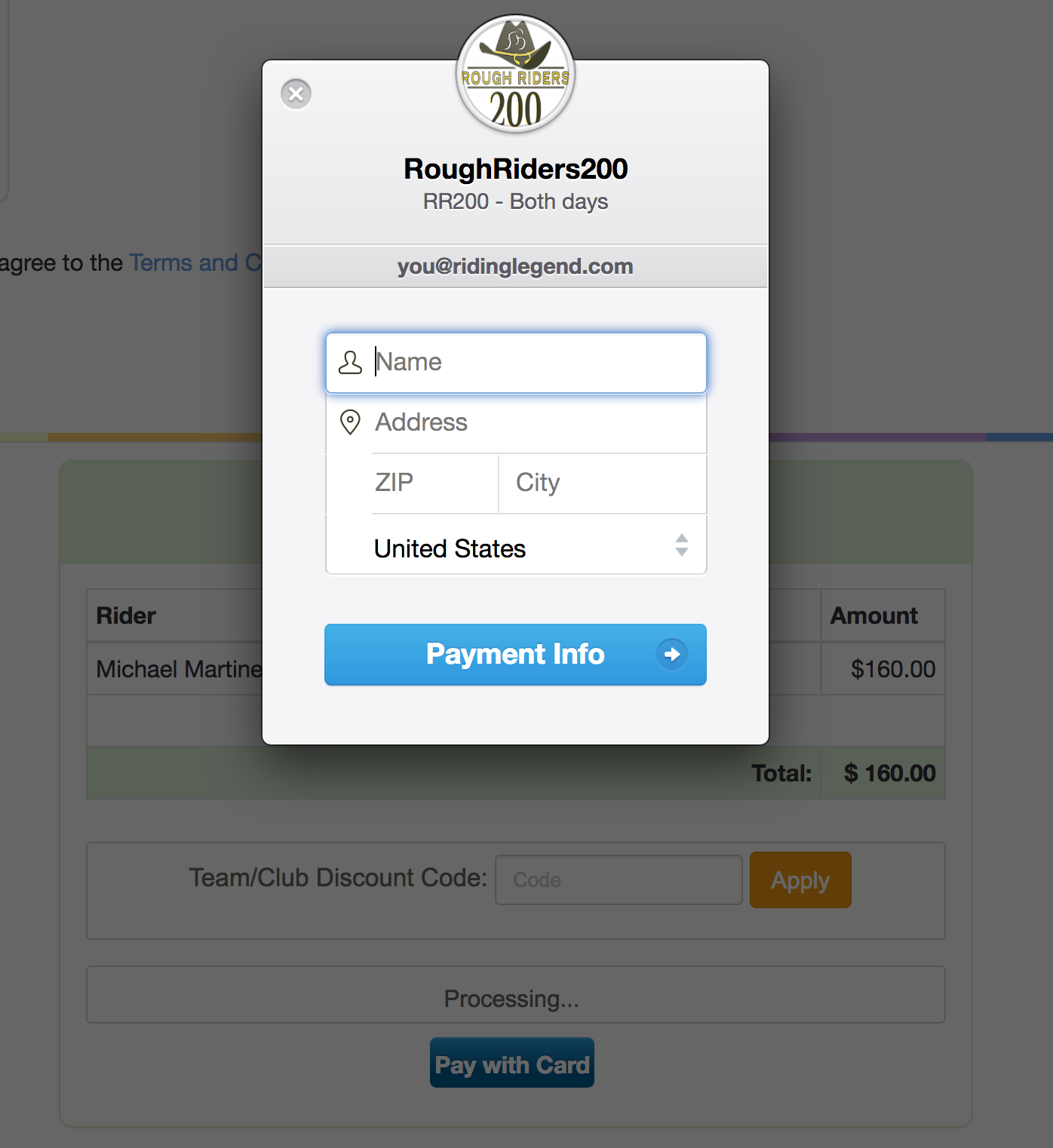The image size is (1053, 1148).
Task: Open the country selector arrows
Action: pos(681,545)
